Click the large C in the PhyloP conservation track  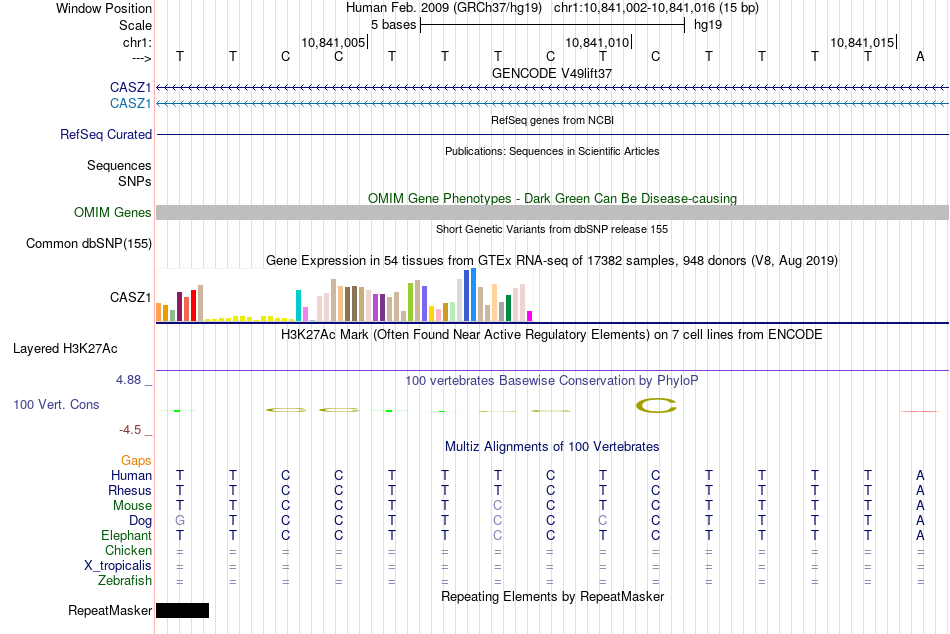coord(656,405)
